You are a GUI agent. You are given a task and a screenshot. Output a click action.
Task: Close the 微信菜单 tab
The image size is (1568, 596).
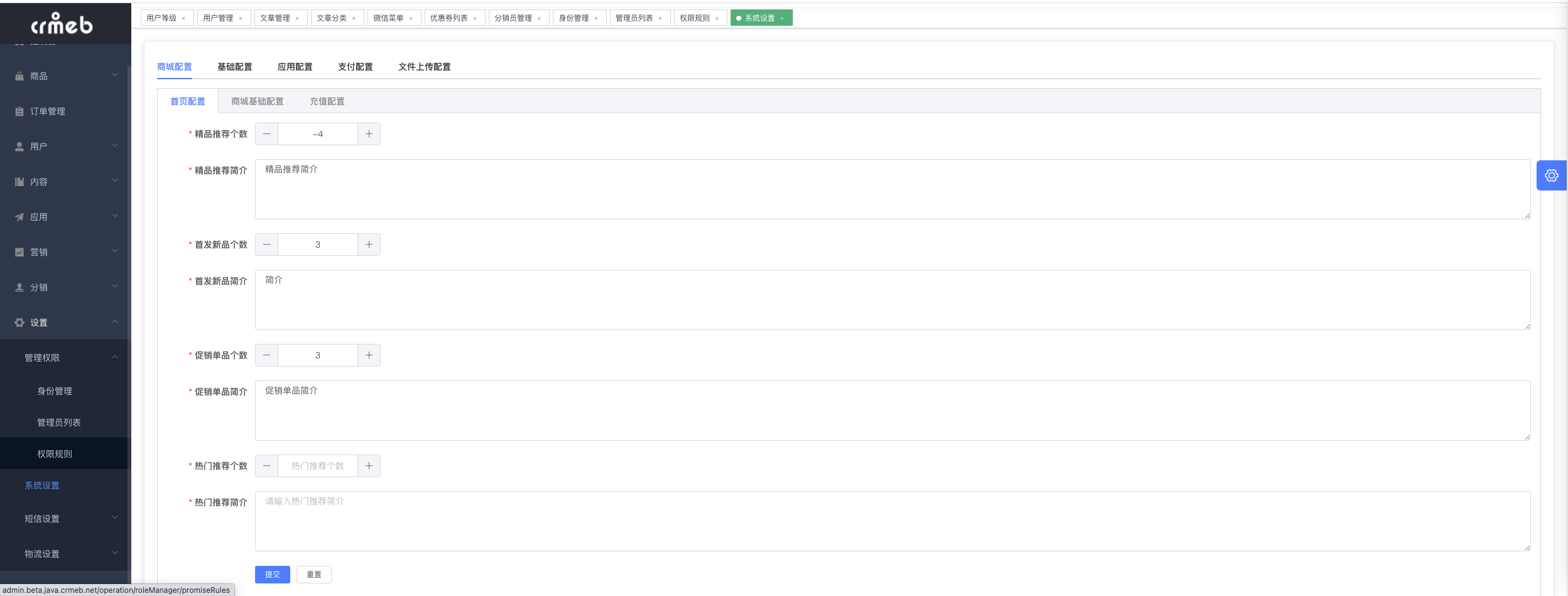click(x=411, y=18)
